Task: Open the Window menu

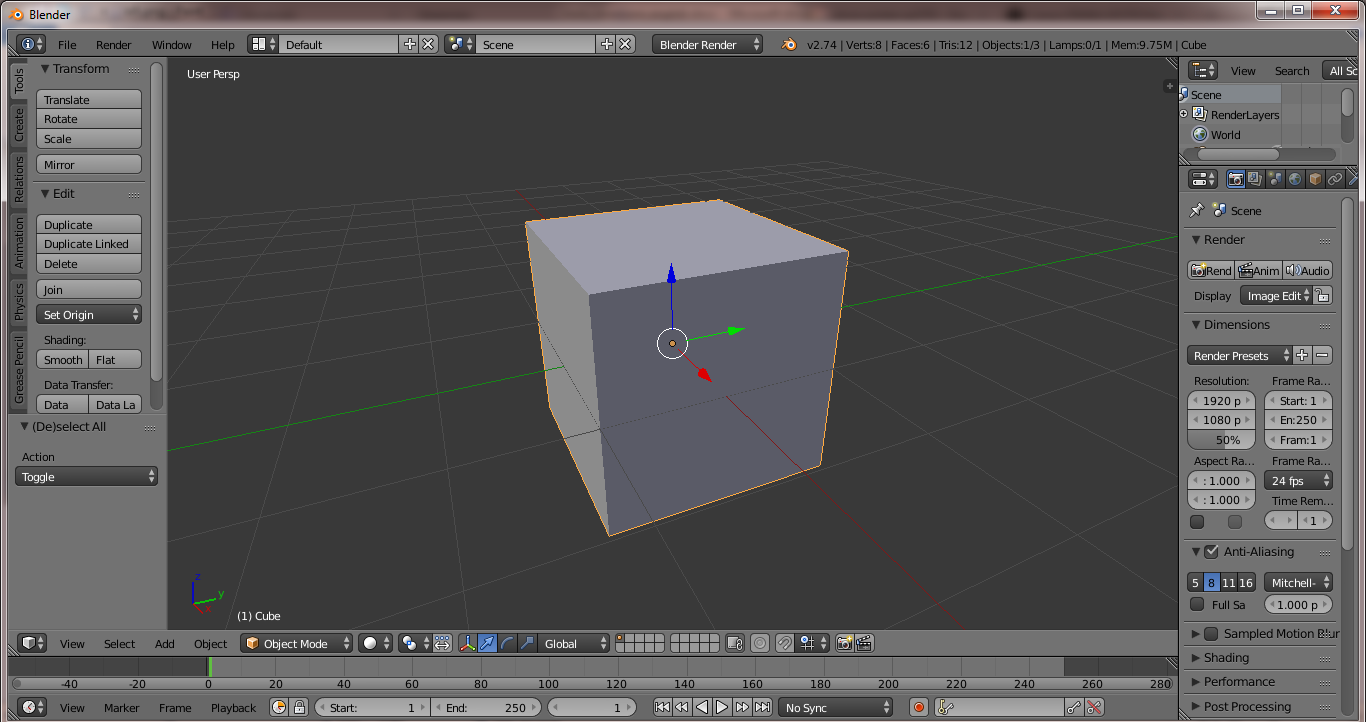Action: 172,44
